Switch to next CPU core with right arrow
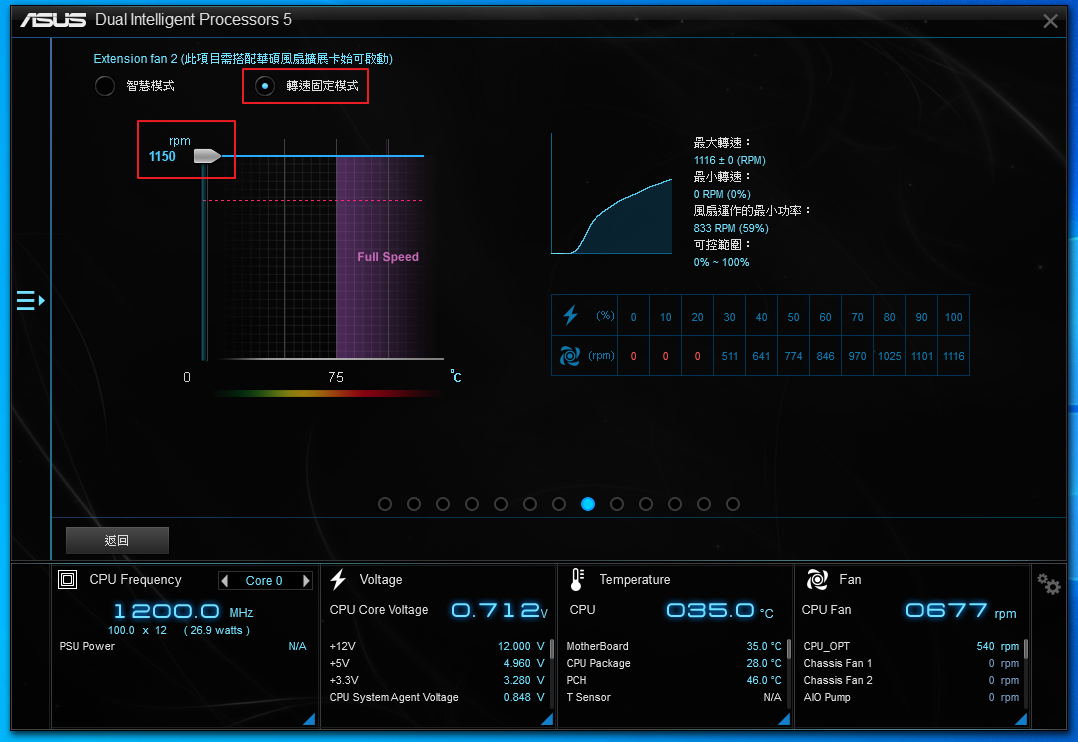The width and height of the screenshot is (1078, 742). point(307,580)
